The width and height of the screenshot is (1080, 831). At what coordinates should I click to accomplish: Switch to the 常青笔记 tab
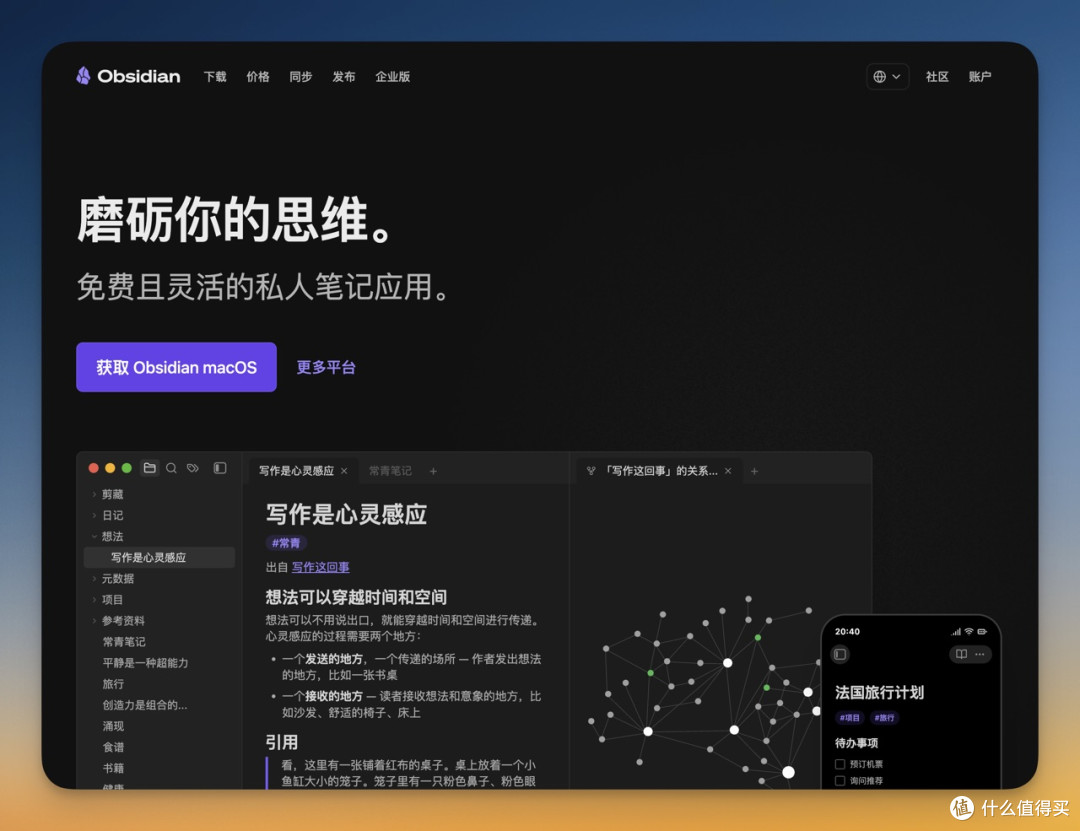point(390,471)
